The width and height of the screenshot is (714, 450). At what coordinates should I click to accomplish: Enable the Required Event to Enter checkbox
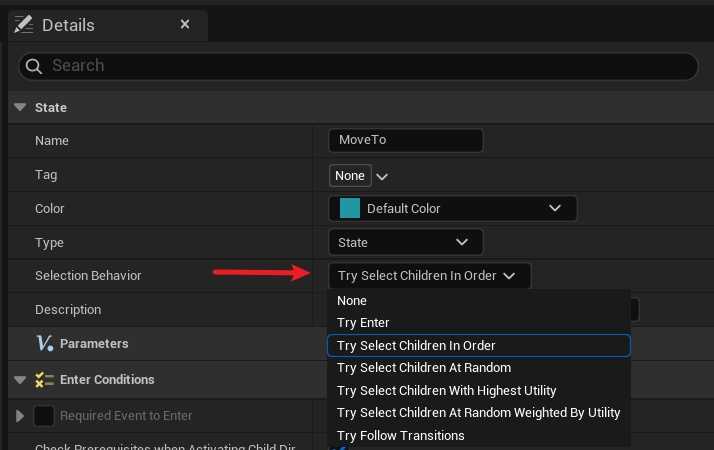[44, 415]
